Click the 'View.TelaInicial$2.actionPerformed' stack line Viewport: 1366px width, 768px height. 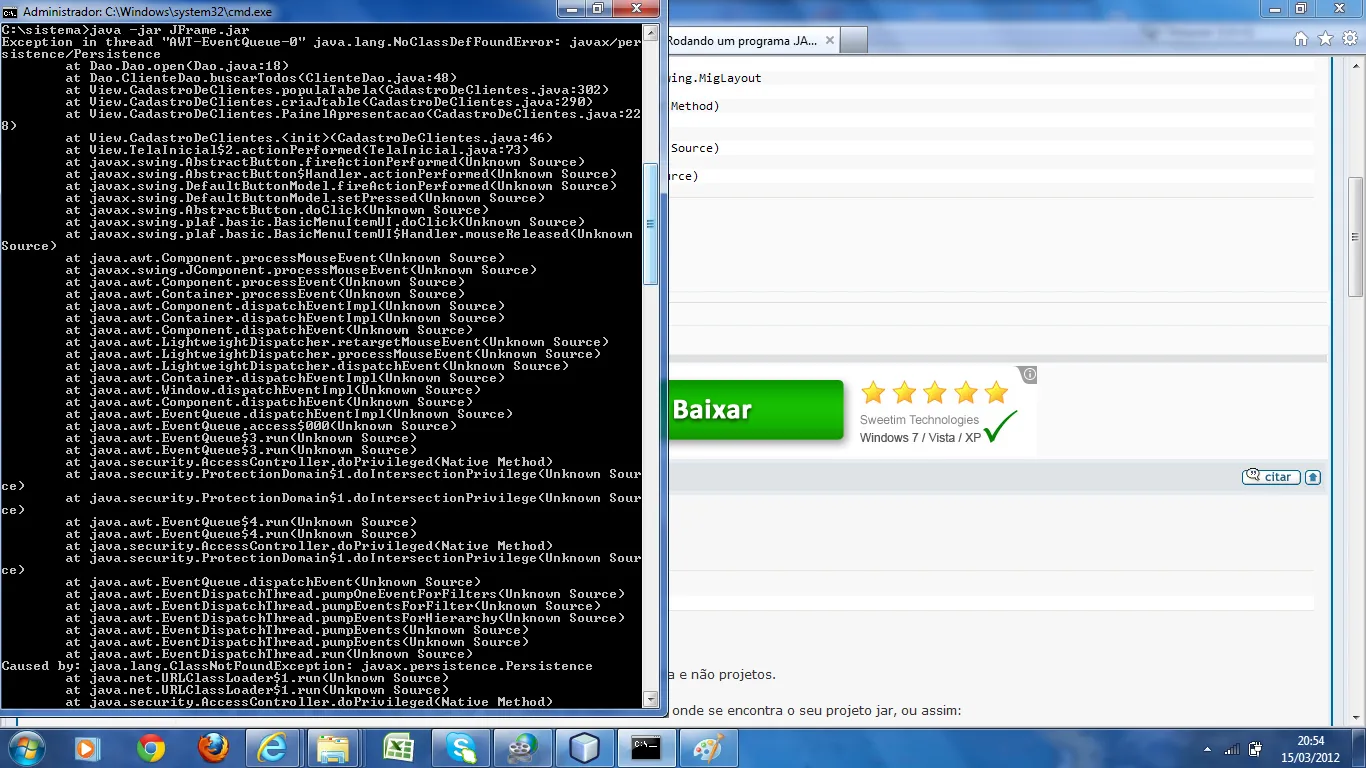(297, 150)
